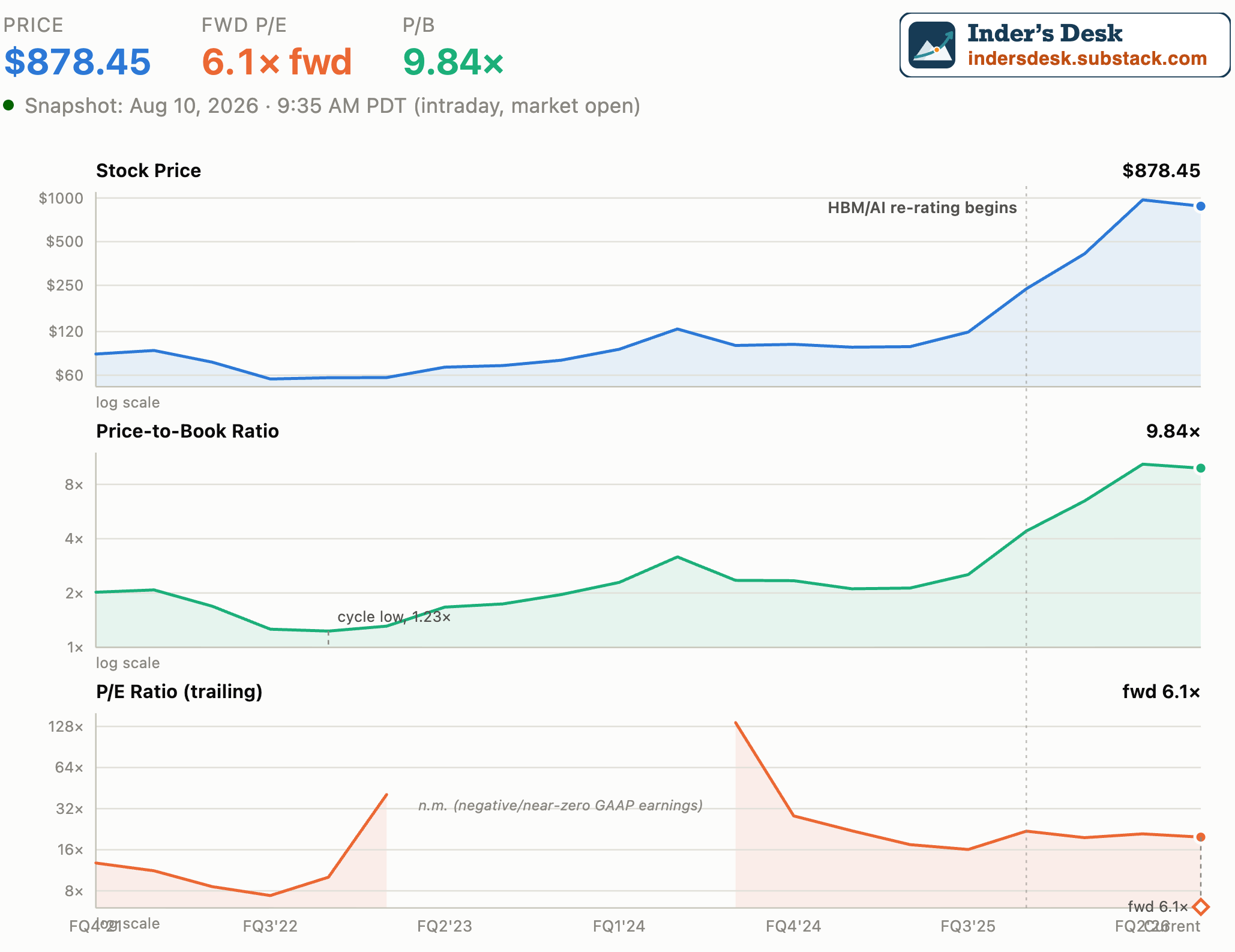Open the indersdesk.substack.com link
Image resolution: width=1235 pixels, height=952 pixels.
click(1087, 59)
